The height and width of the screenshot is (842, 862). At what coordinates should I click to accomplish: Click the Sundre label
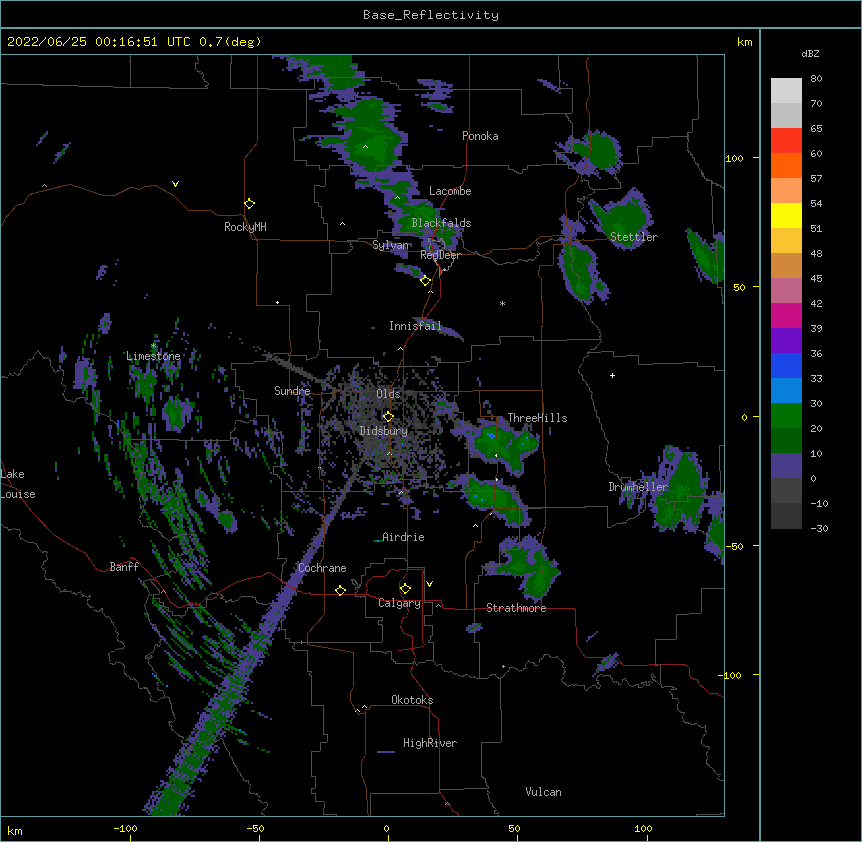coord(292,391)
